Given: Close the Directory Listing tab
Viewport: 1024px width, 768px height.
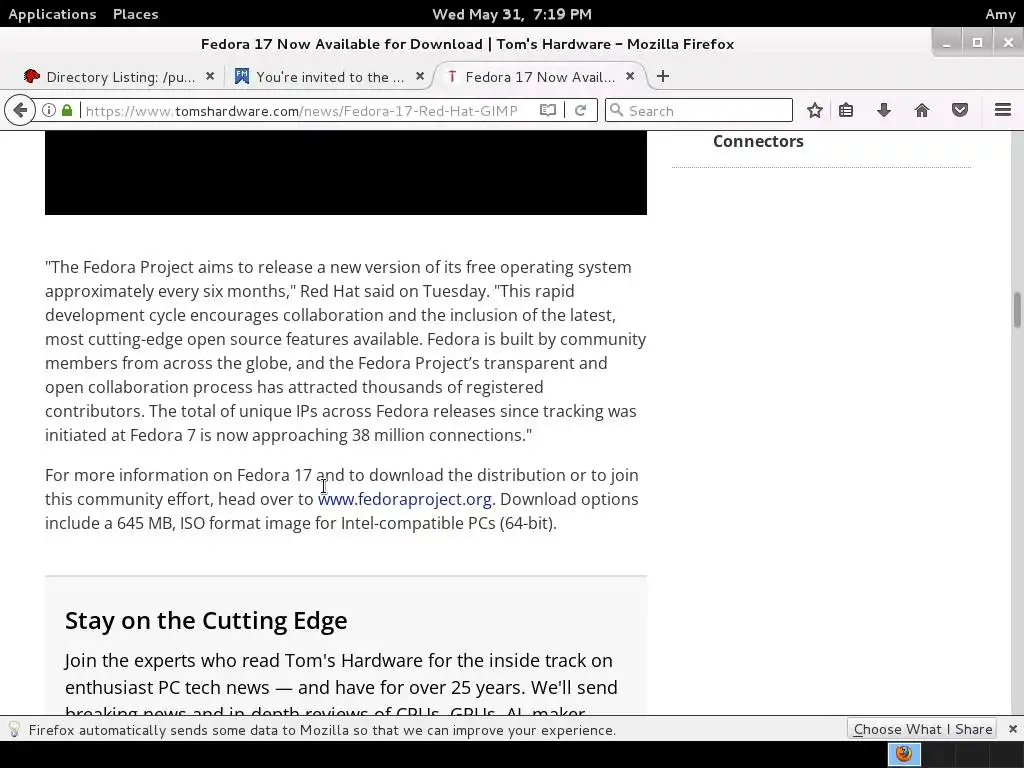Looking at the screenshot, I should pyautogui.click(x=210, y=76).
